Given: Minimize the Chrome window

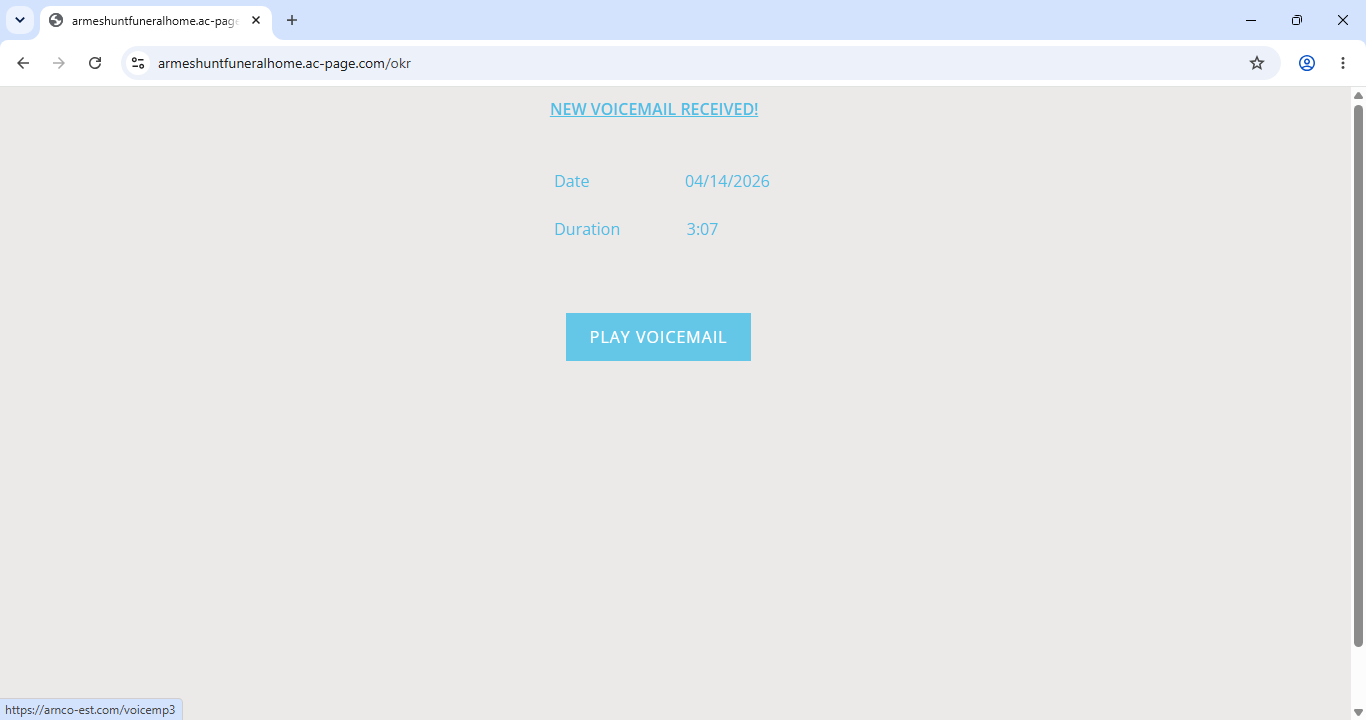Looking at the screenshot, I should [1251, 20].
